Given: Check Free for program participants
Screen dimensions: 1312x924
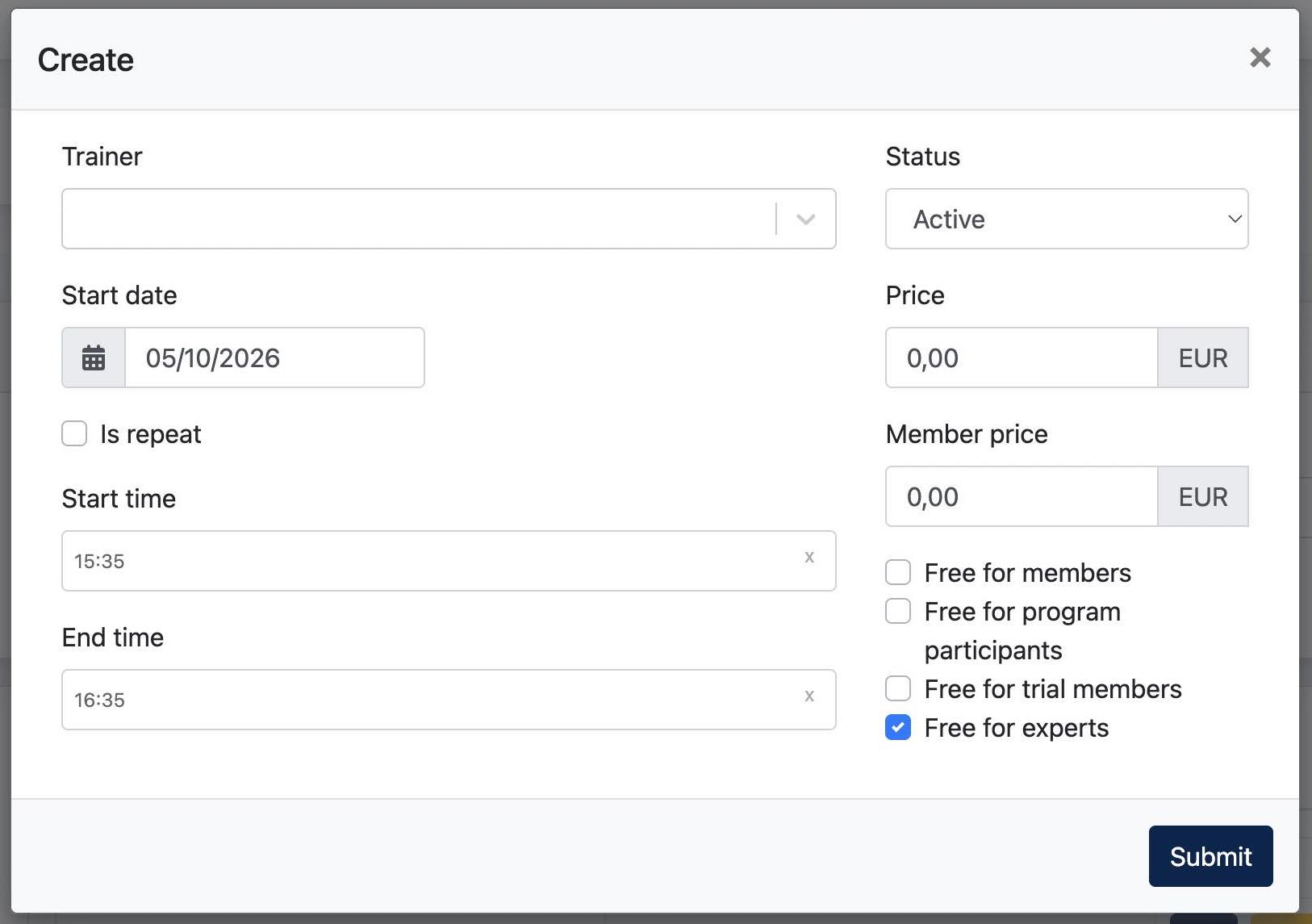Looking at the screenshot, I should [898, 611].
